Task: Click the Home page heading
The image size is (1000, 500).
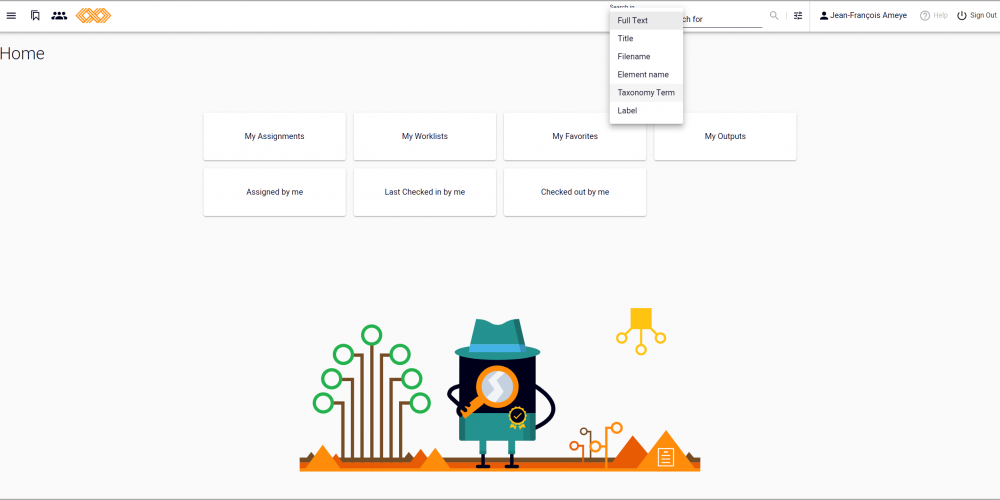Action: (22, 54)
